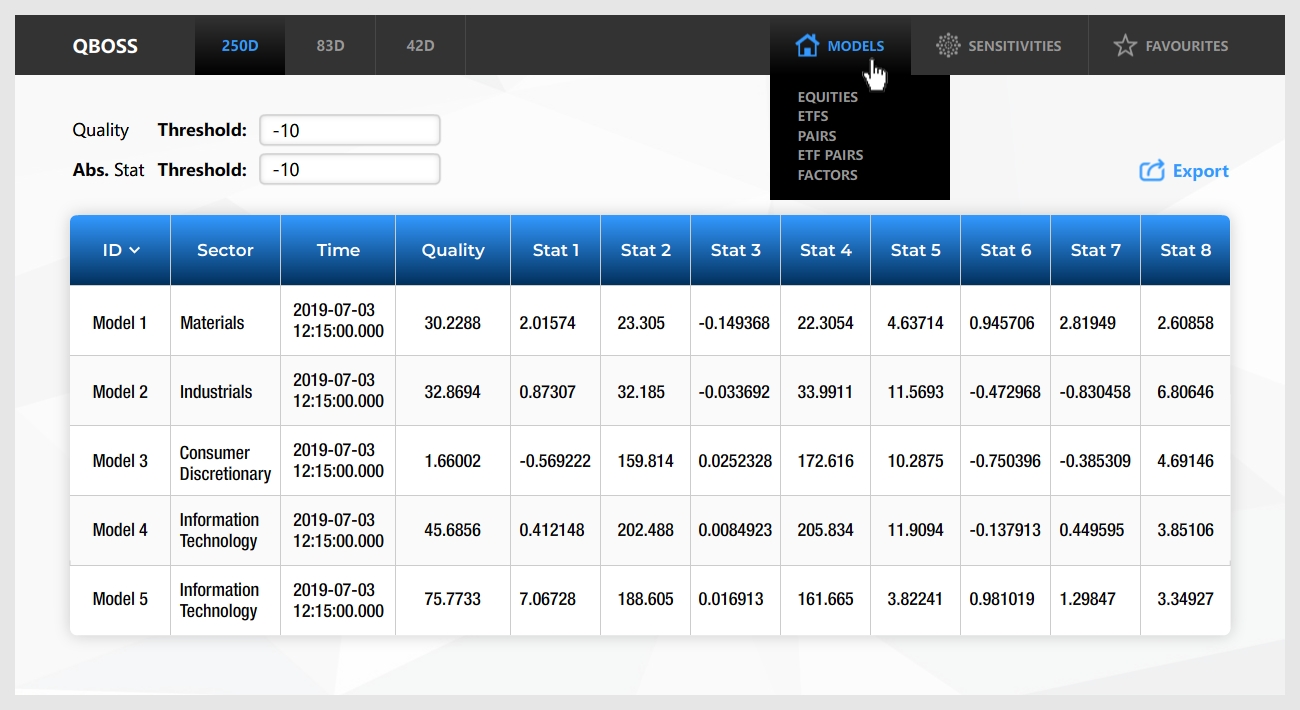
Task: Click the Favourites star icon
Action: (x=1125, y=45)
